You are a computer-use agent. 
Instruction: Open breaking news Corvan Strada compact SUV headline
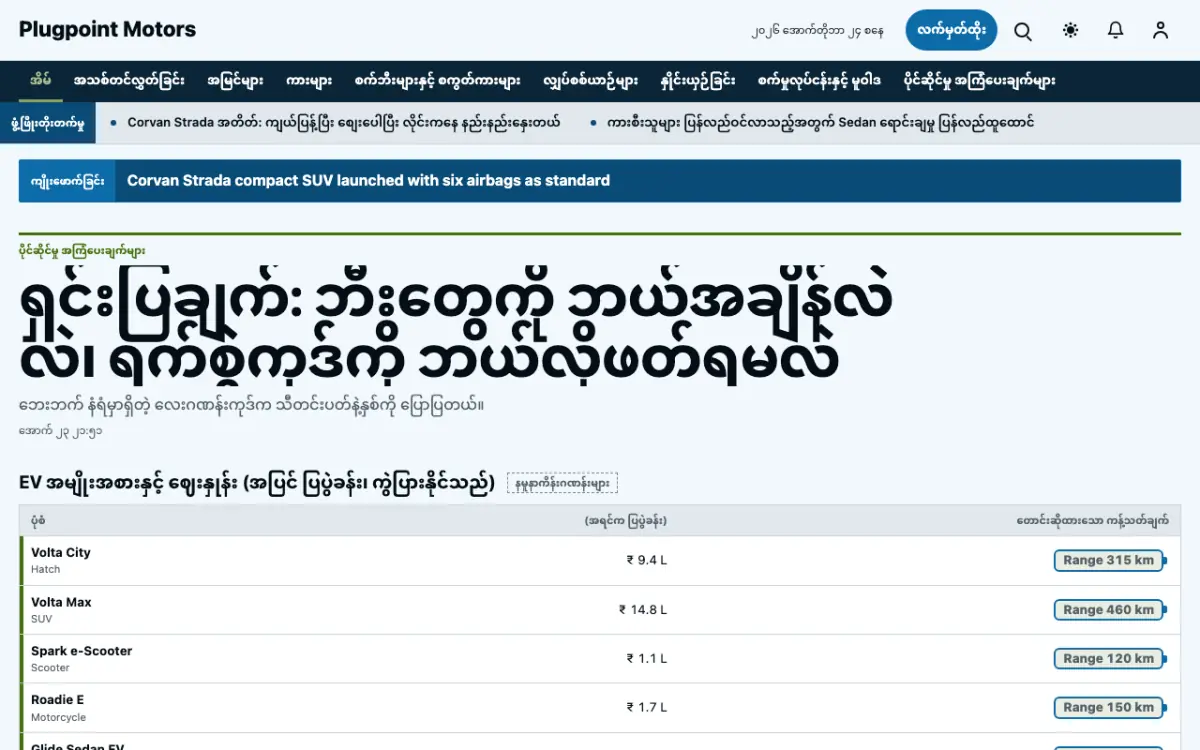click(368, 181)
